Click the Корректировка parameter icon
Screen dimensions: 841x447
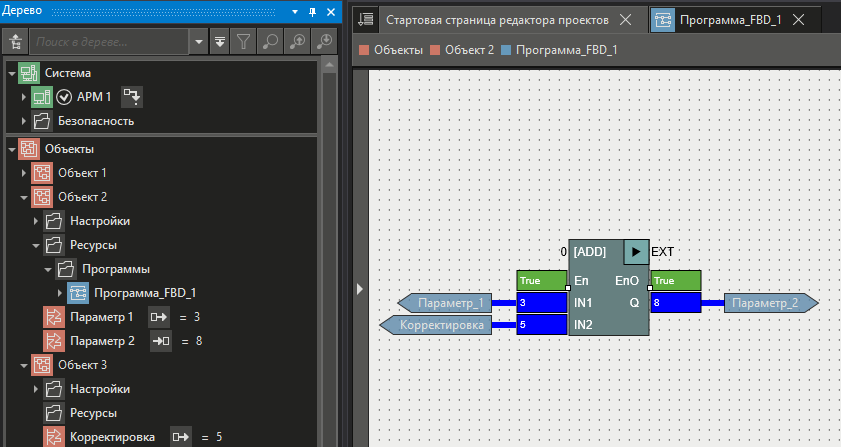(x=54, y=437)
